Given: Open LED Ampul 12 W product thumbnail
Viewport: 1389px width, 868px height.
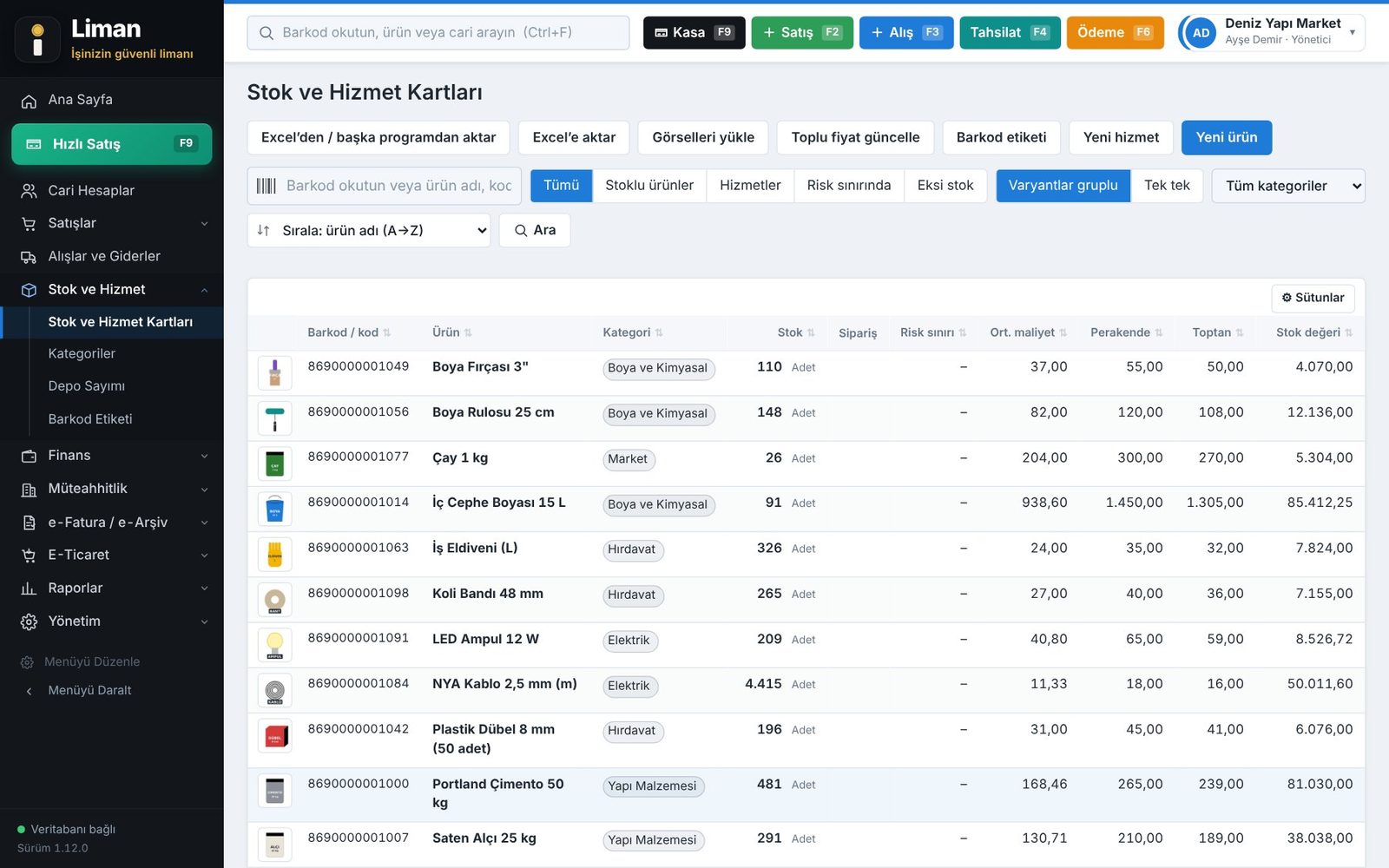Looking at the screenshot, I should [x=274, y=645].
